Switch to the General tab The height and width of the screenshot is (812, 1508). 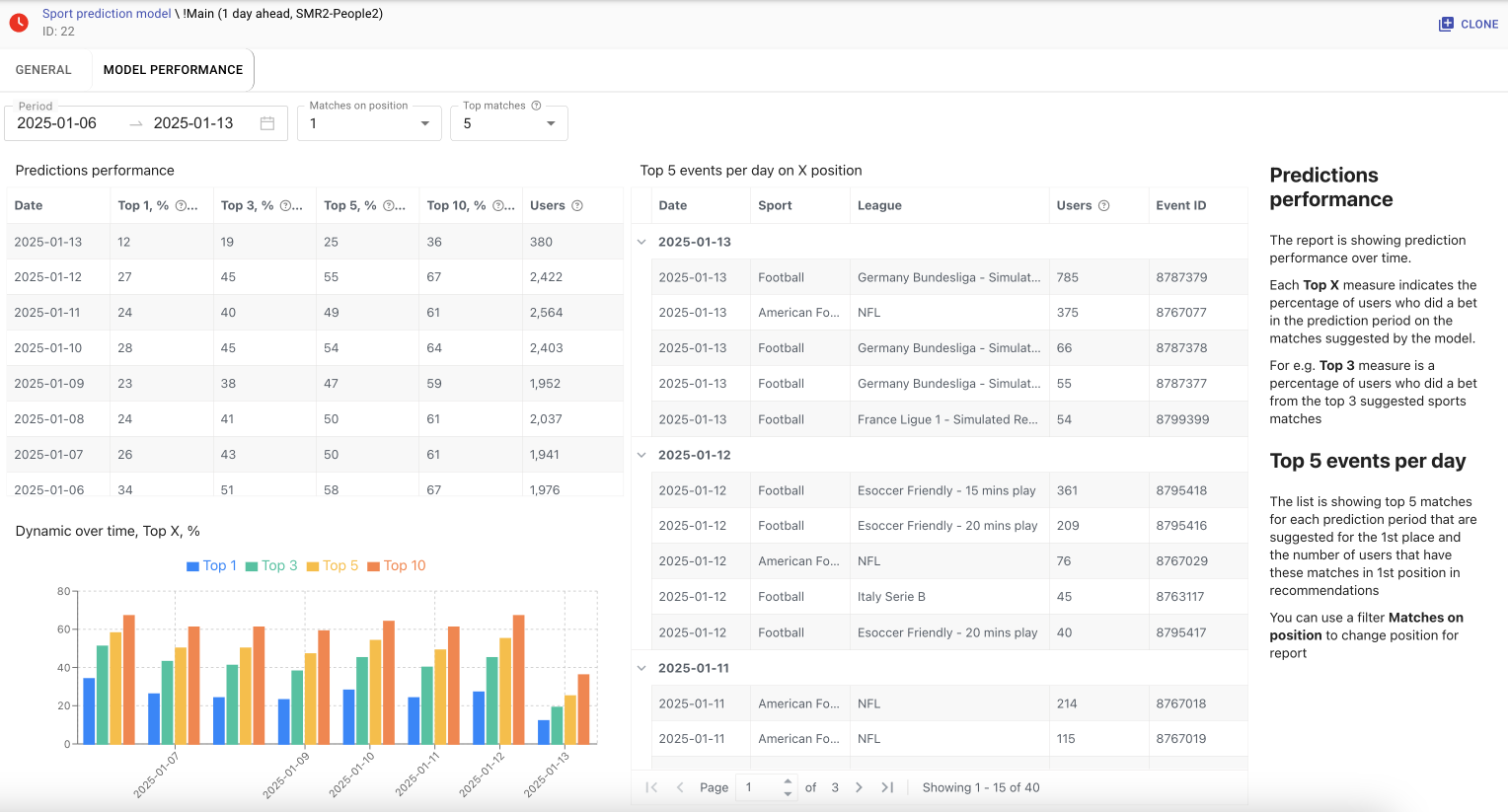[x=43, y=70]
